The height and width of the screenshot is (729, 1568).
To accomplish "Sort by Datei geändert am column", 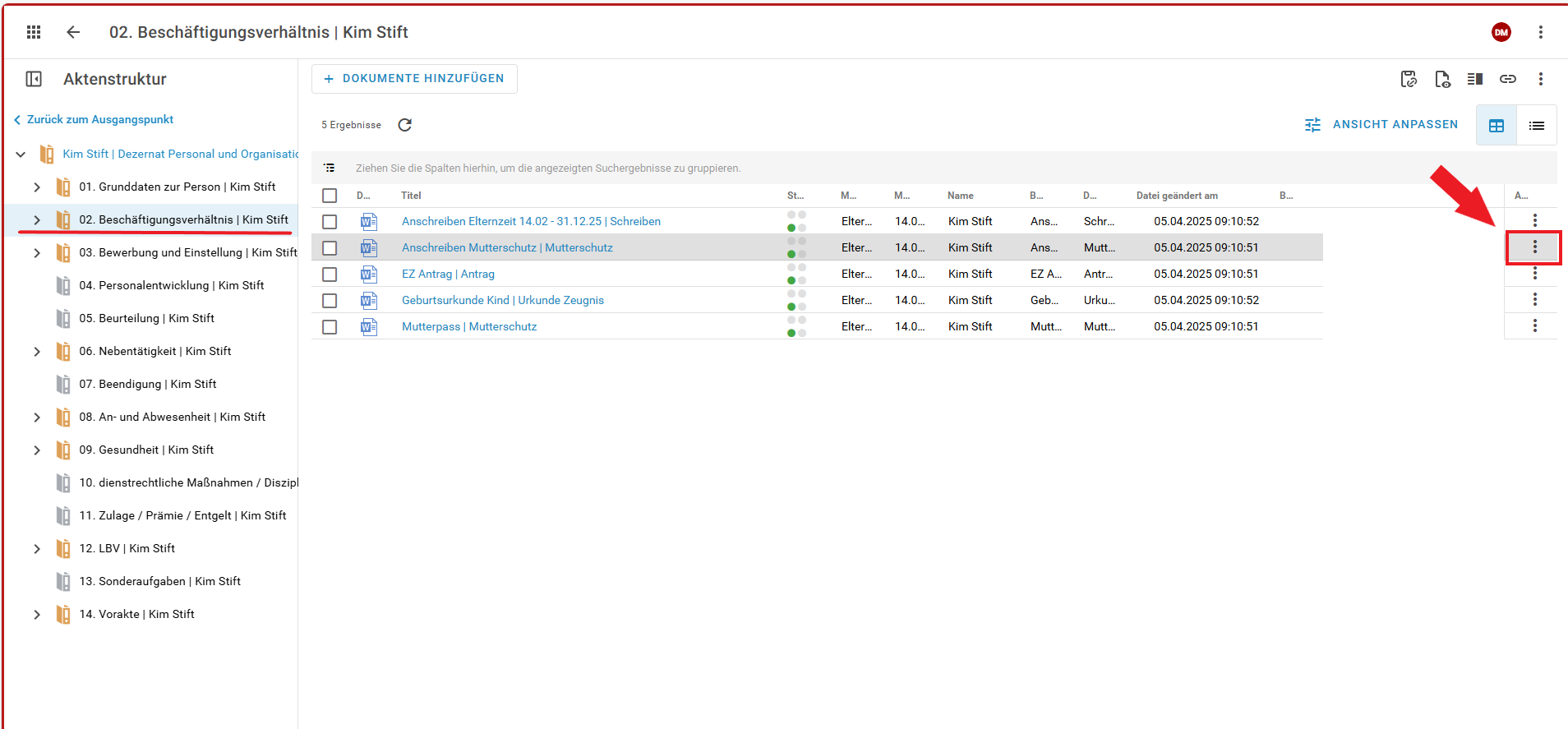I will tap(1177, 196).
